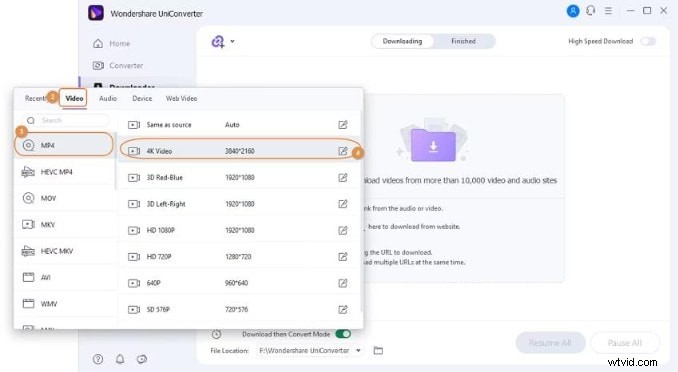The height and width of the screenshot is (372, 678).
Task: Edit 3D Left-Right preset settings
Action: tap(342, 204)
